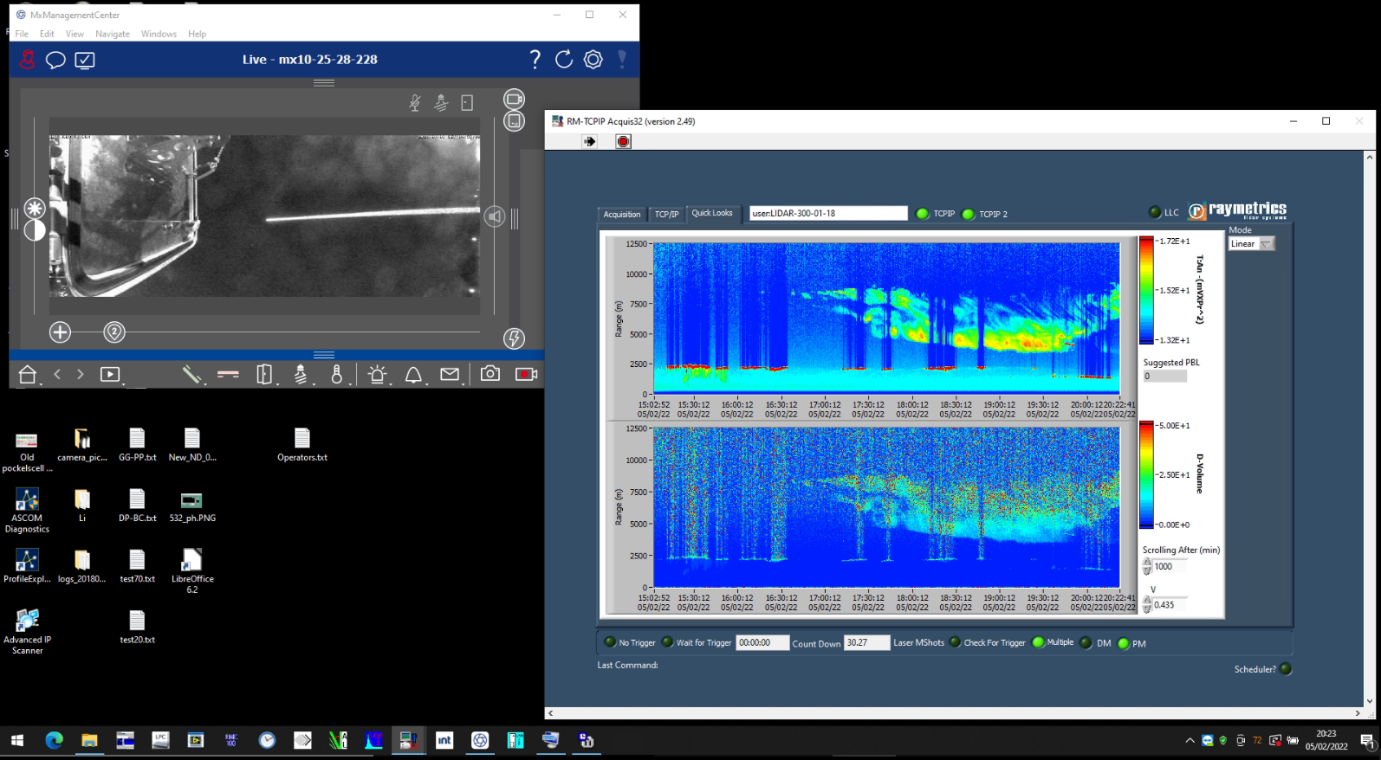This screenshot has height=760, width=1381.
Task: Click the settings gear in MxManagementCenter header
Action: pyautogui.click(x=593, y=60)
